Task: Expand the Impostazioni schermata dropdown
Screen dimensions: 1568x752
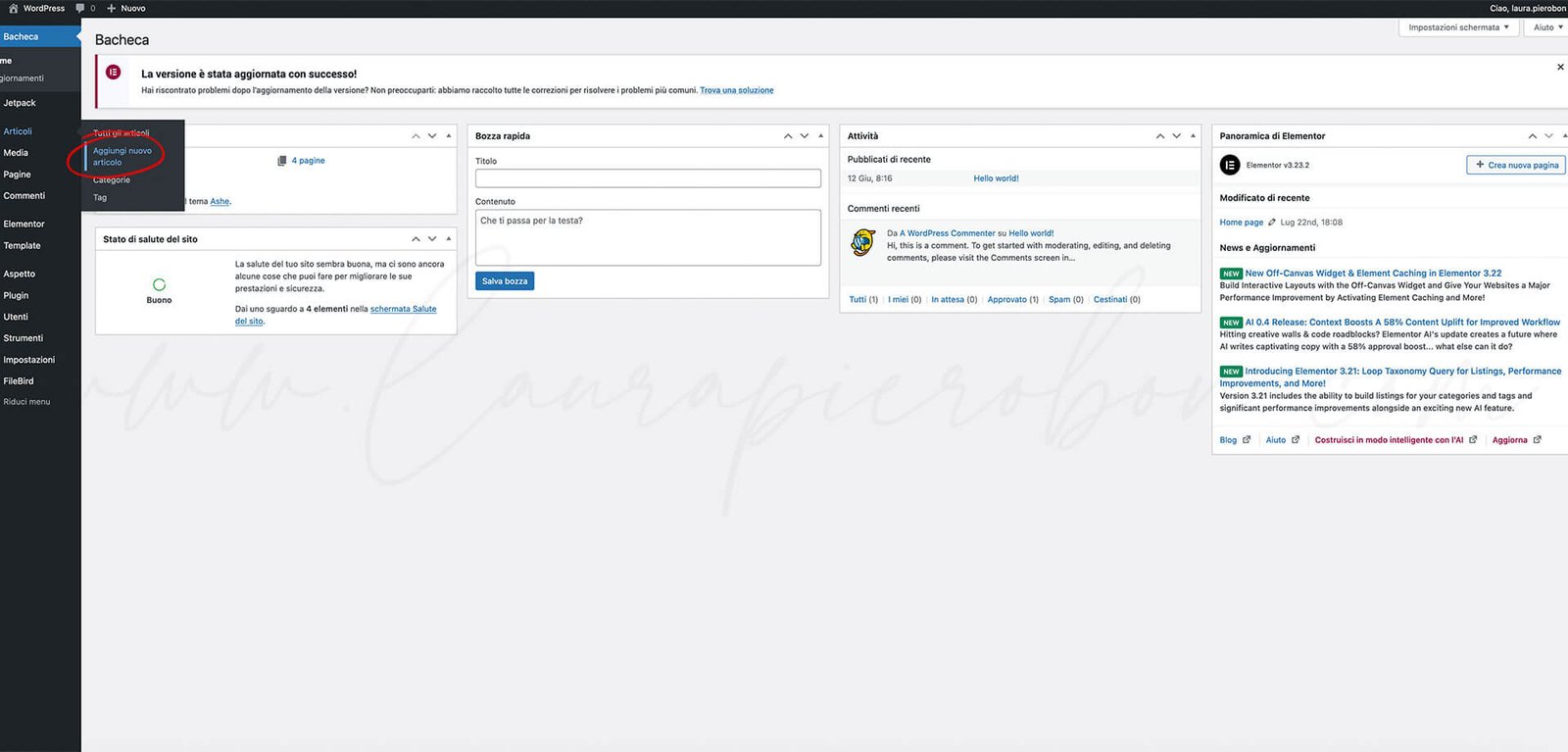Action: point(1458,27)
